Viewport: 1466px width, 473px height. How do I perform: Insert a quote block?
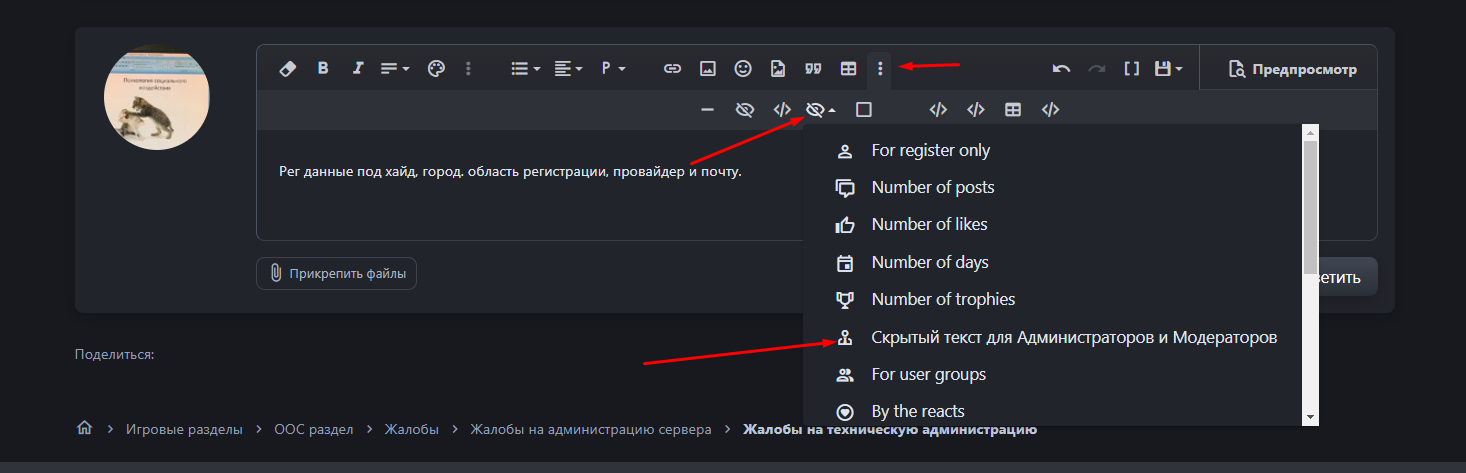coord(813,69)
